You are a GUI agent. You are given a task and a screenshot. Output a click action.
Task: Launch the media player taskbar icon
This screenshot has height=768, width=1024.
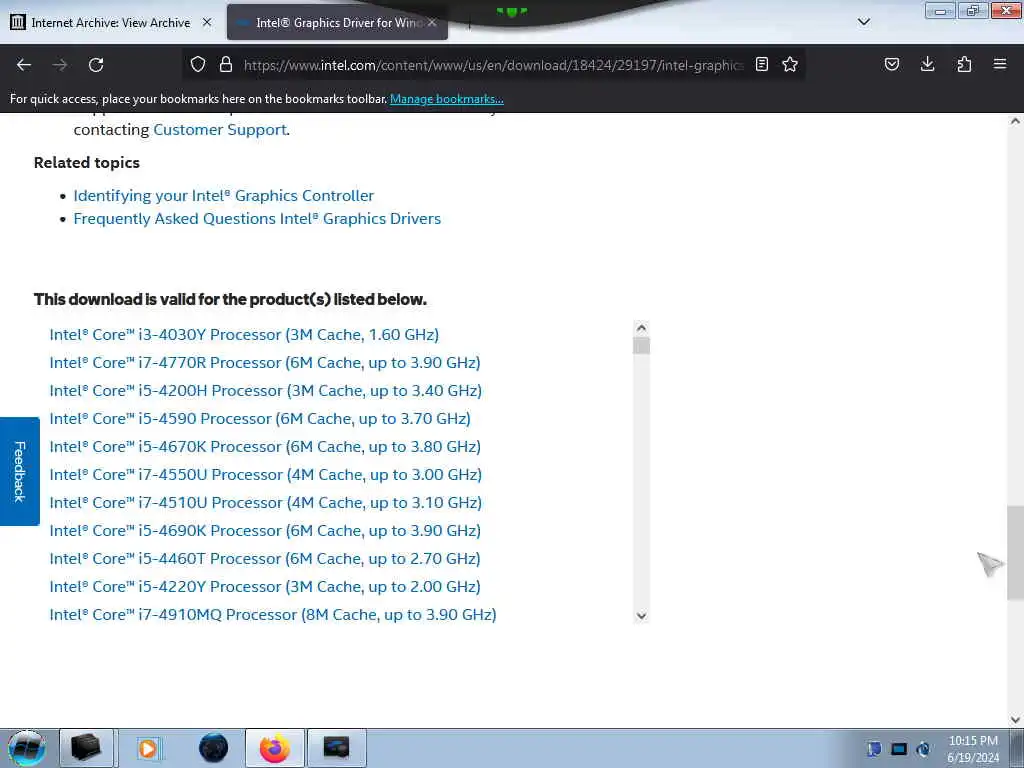[x=148, y=748]
